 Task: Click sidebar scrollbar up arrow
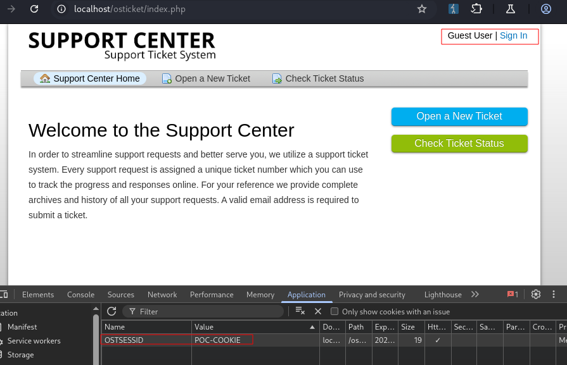(x=96, y=309)
